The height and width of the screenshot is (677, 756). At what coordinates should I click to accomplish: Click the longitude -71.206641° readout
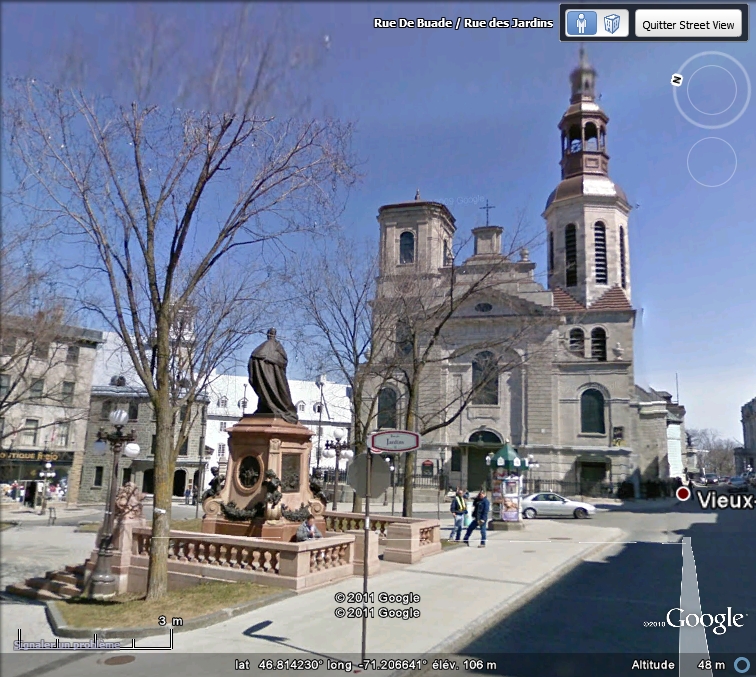pyautogui.click(x=377, y=665)
